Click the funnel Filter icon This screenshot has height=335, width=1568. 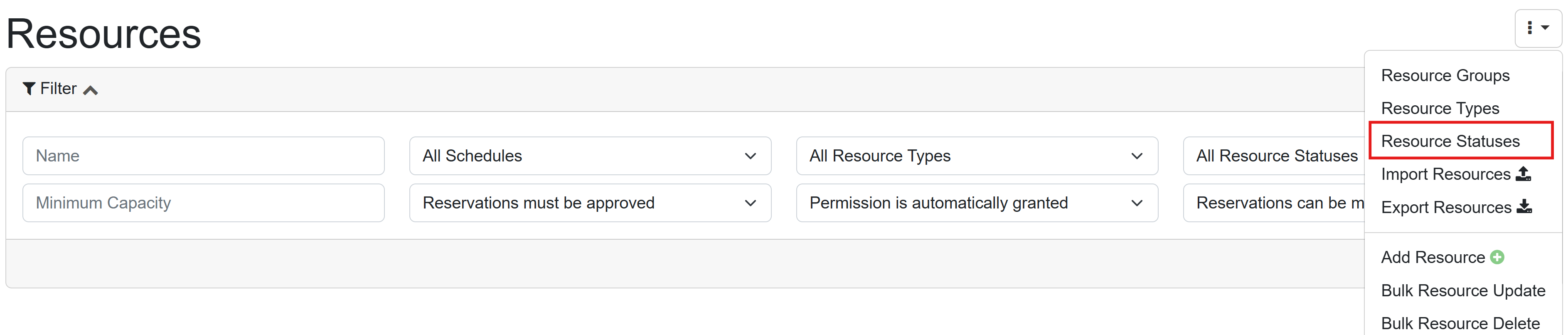(29, 89)
